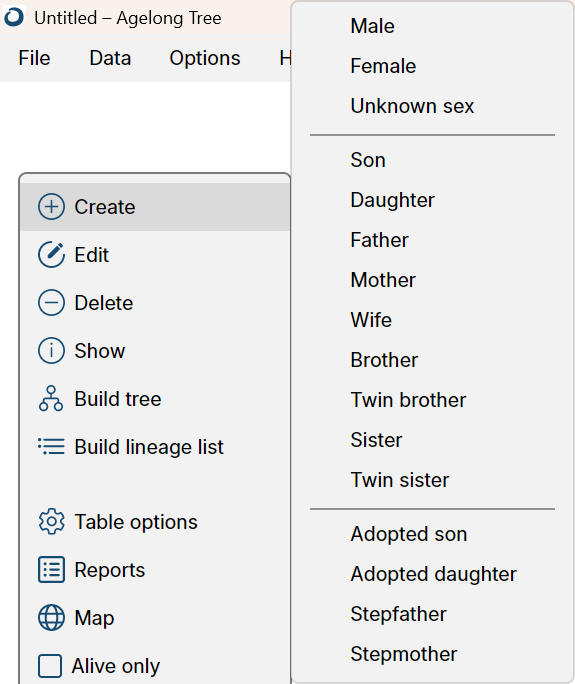This screenshot has width=575, height=684.
Task: Select Unknown sex in the submenu
Action: (x=412, y=106)
